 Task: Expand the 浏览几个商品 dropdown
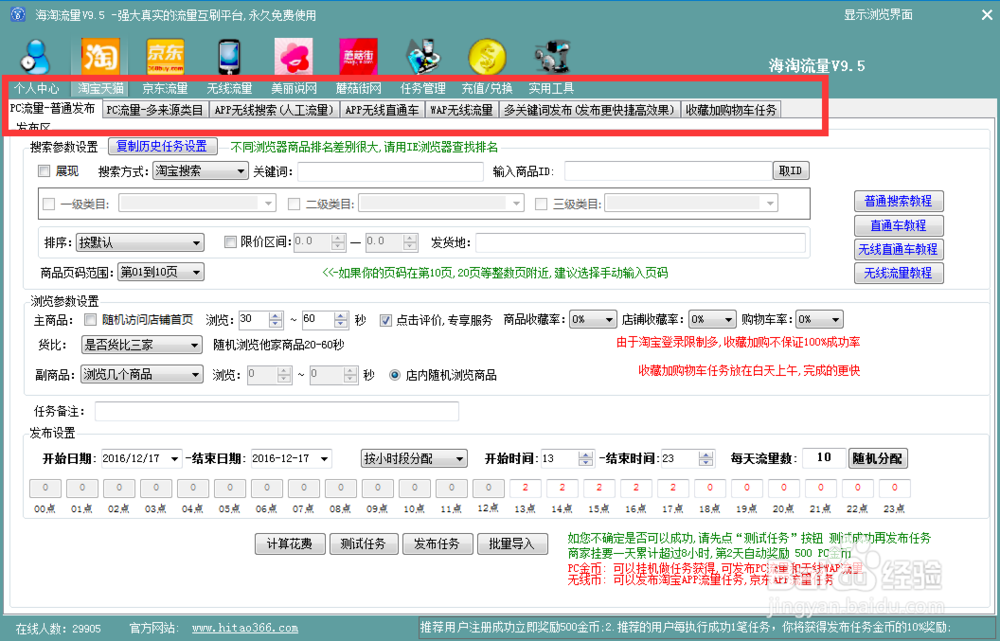pyautogui.click(x=142, y=374)
